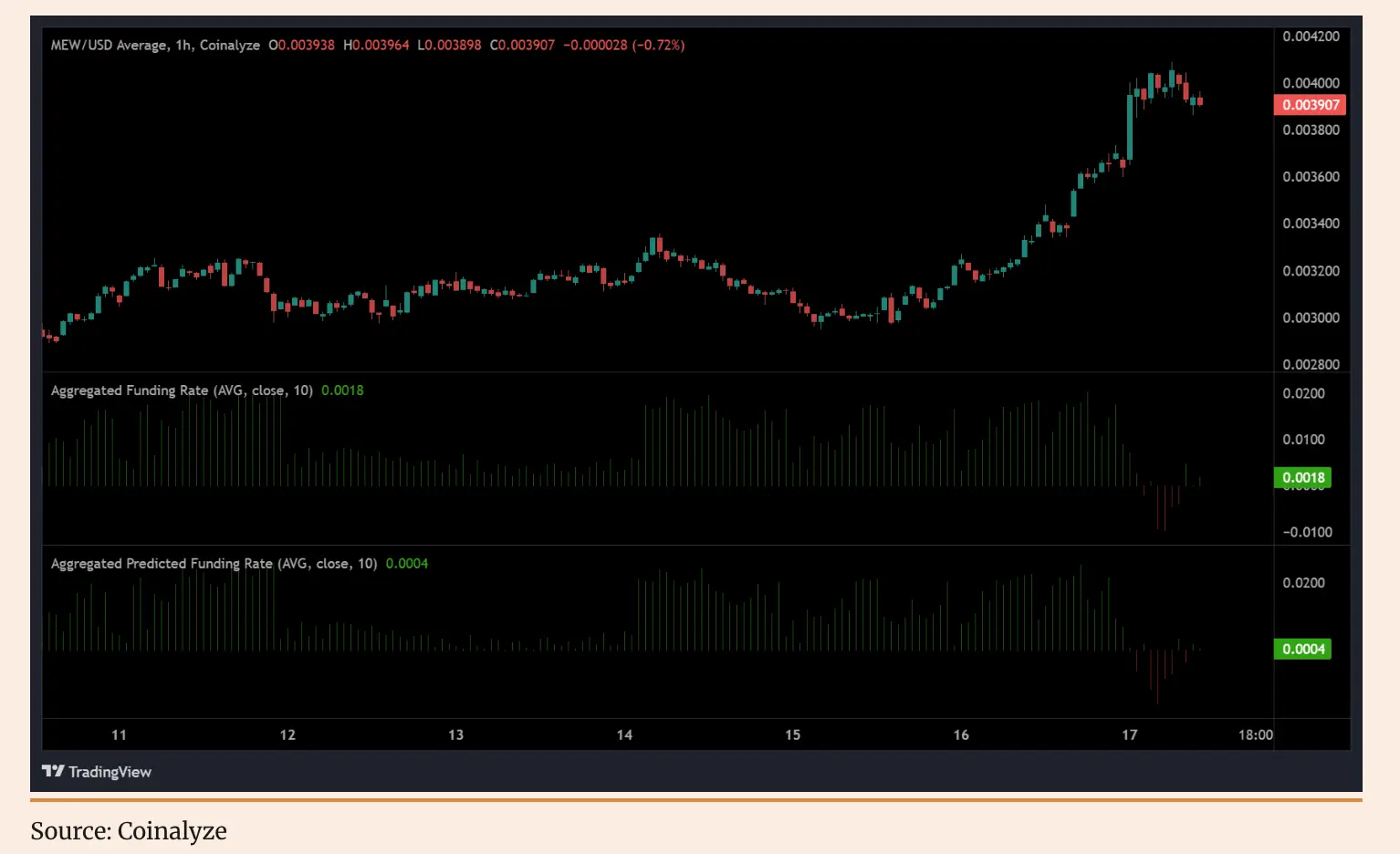Click the 0.003800 price axis label
This screenshot has height=854, width=1400.
(1311, 130)
